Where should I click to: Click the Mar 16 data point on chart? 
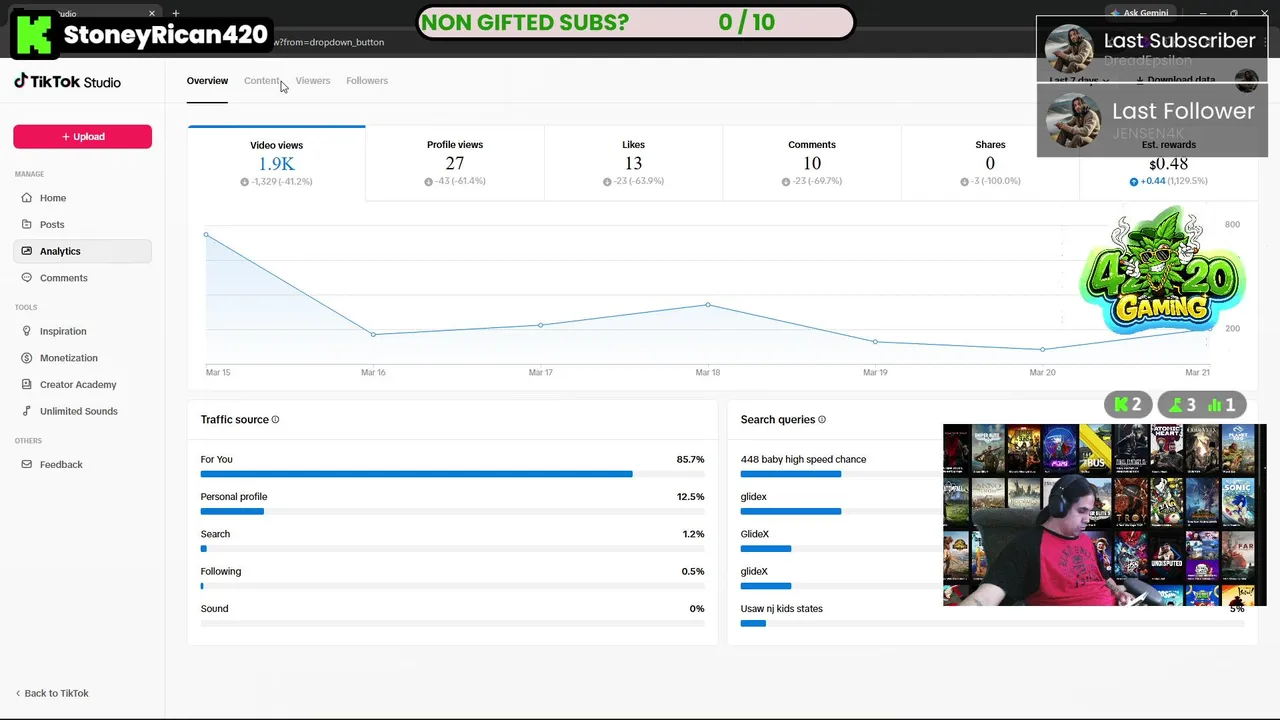click(x=373, y=334)
